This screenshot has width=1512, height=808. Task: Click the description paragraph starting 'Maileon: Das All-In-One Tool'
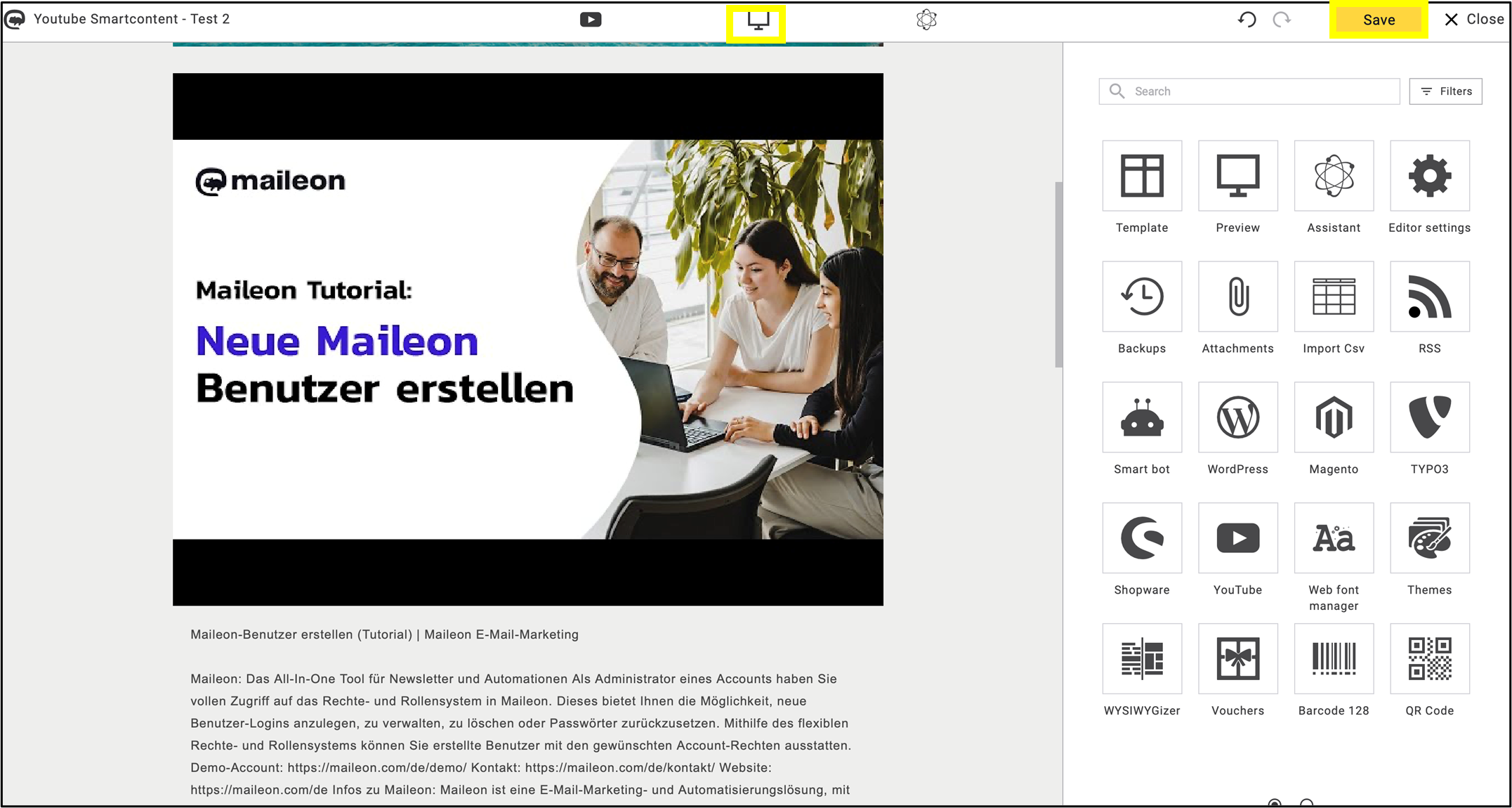click(x=520, y=734)
